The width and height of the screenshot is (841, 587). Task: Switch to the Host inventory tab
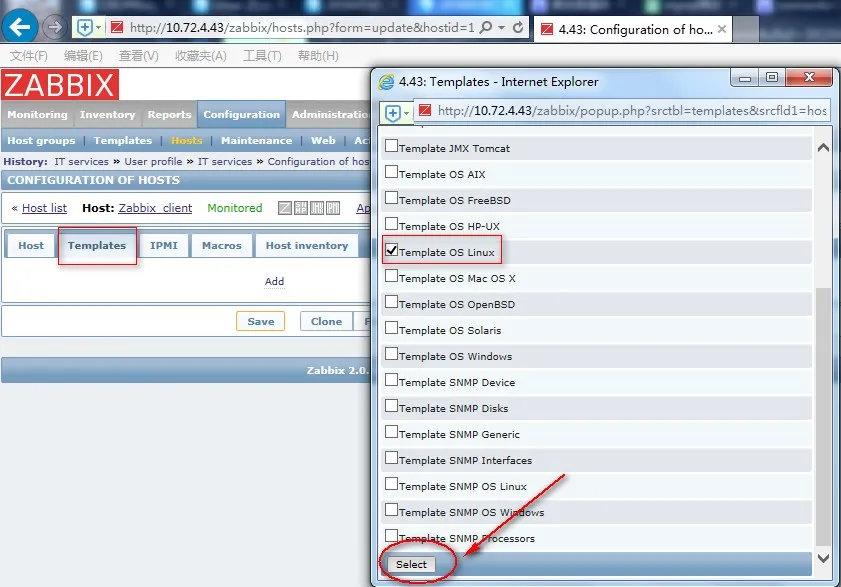coord(307,246)
